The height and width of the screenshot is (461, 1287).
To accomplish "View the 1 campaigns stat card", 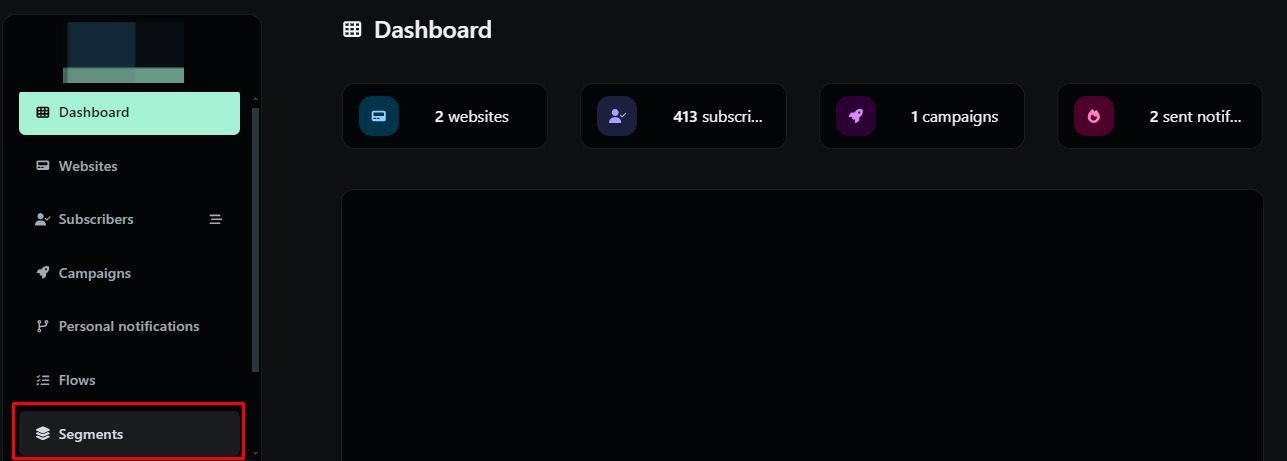I will click(954, 116).
